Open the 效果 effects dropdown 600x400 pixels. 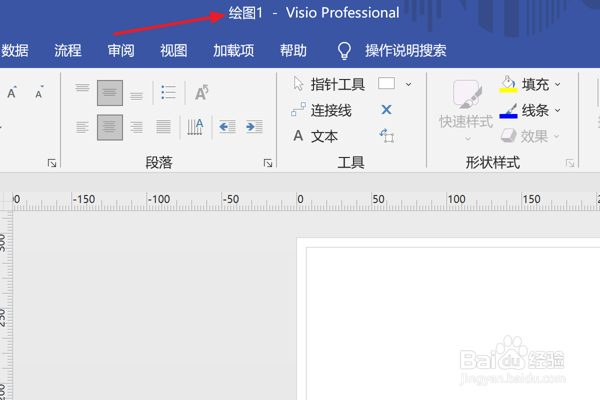click(x=530, y=136)
